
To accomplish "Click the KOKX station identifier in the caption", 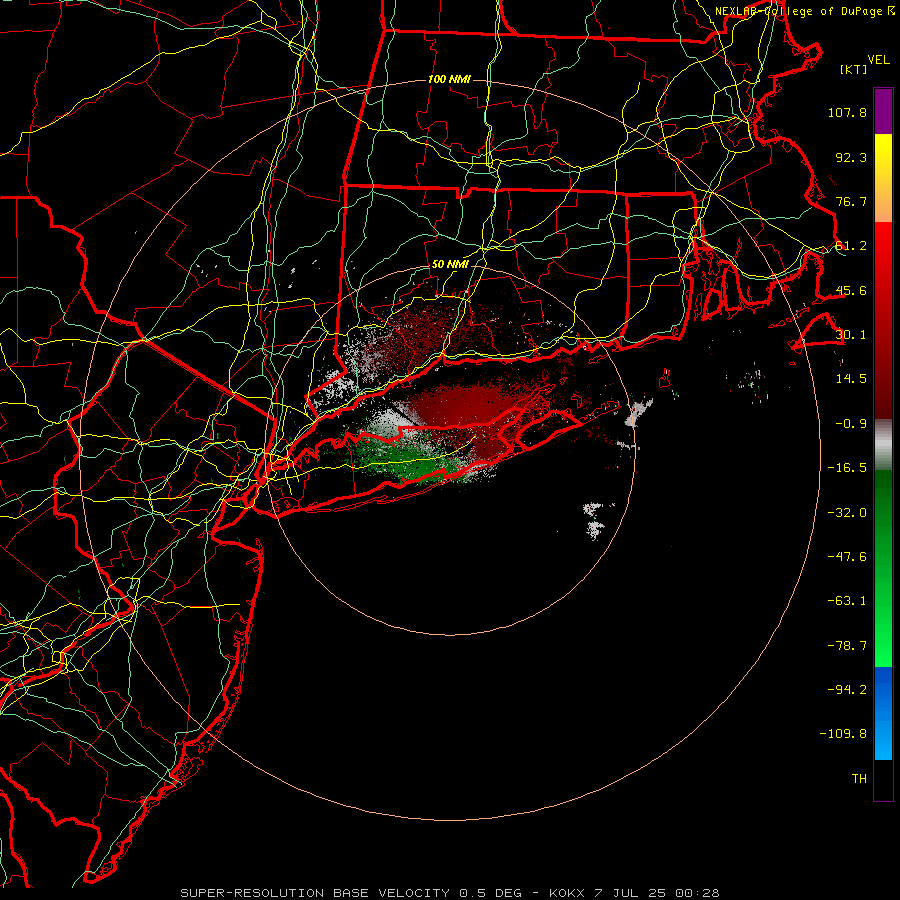I will pyautogui.click(x=567, y=893).
